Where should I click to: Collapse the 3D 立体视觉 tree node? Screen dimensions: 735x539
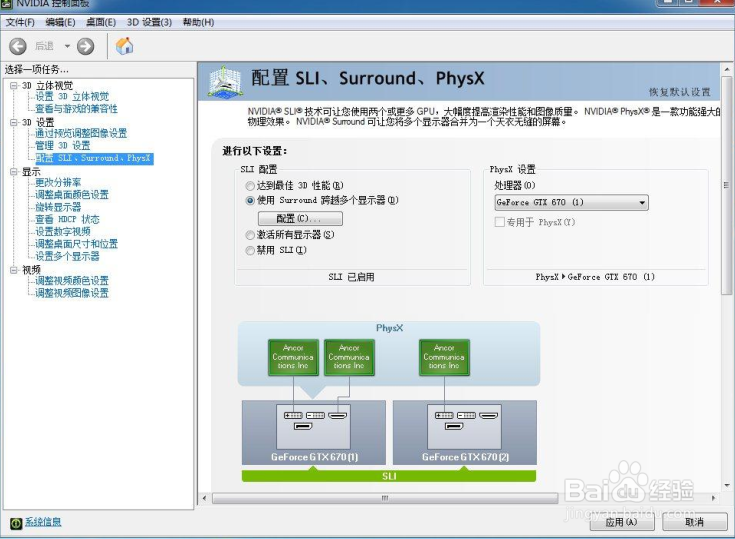tap(15, 85)
